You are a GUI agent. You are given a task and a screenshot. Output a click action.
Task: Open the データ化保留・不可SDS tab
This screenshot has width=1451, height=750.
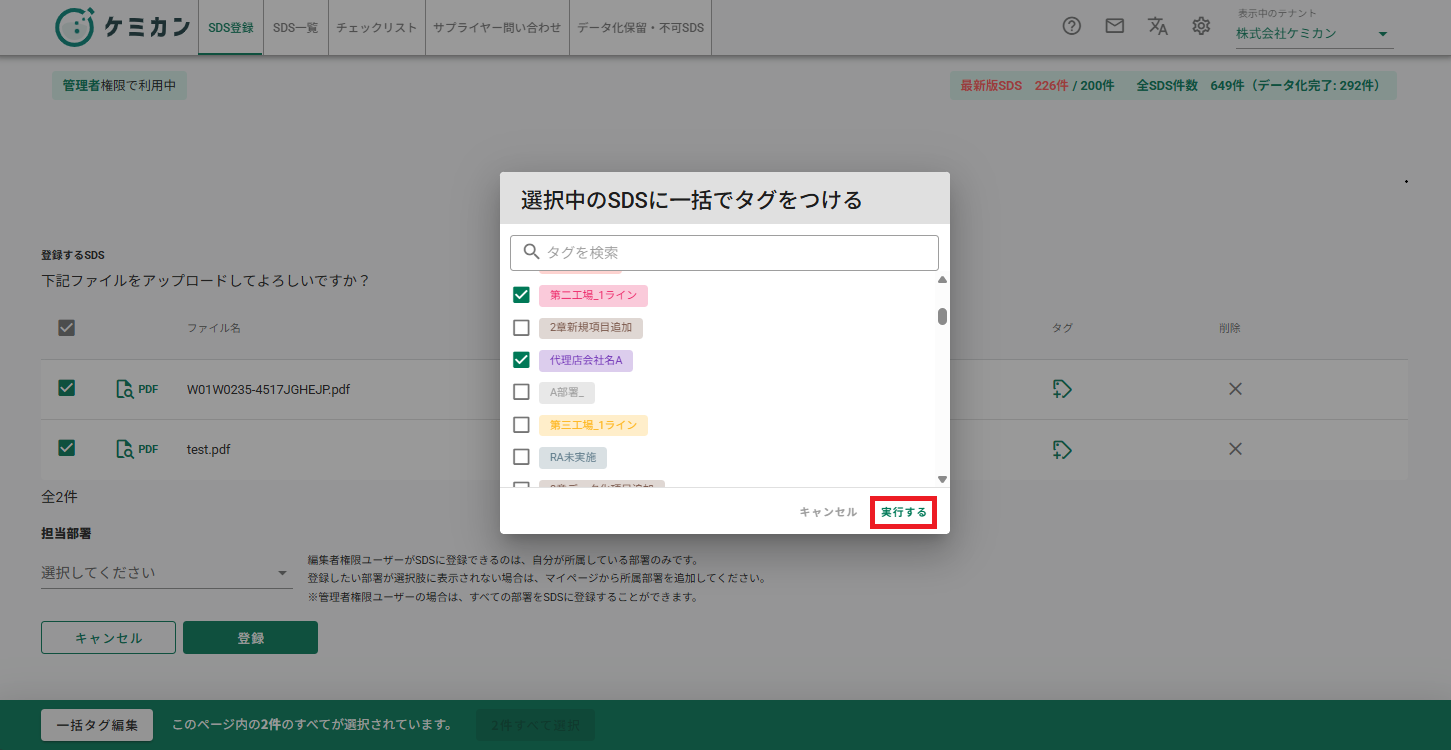(641, 27)
